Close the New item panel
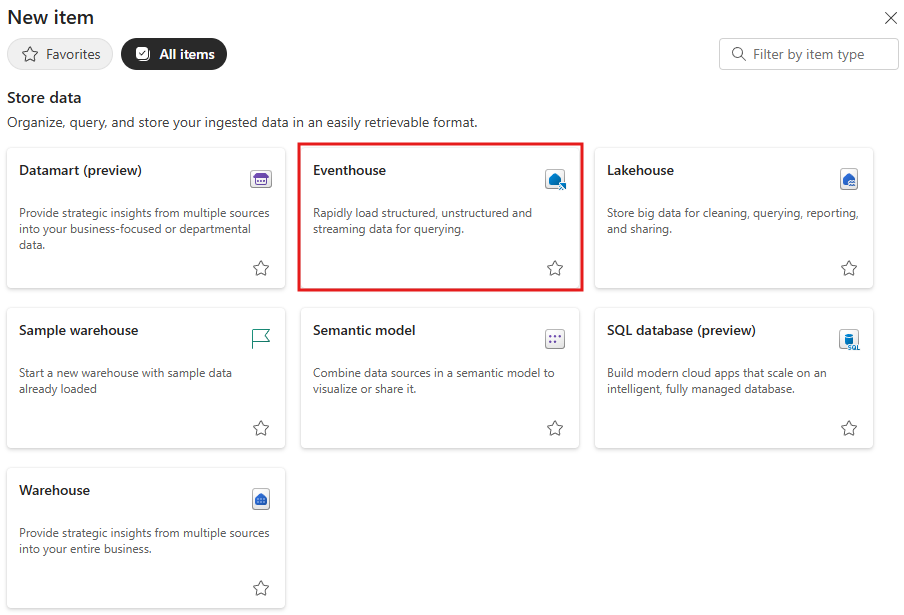Viewport: 904px width, 615px height. tap(891, 18)
